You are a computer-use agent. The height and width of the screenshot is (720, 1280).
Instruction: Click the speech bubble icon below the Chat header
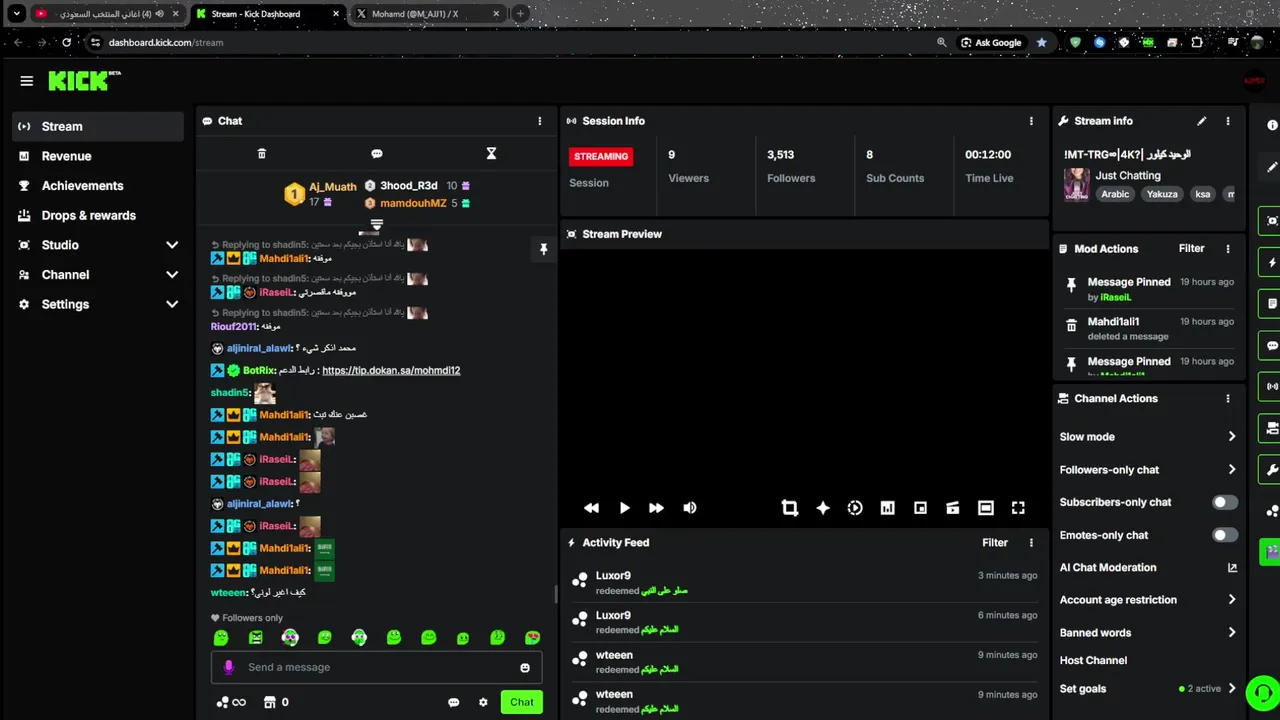[377, 153]
